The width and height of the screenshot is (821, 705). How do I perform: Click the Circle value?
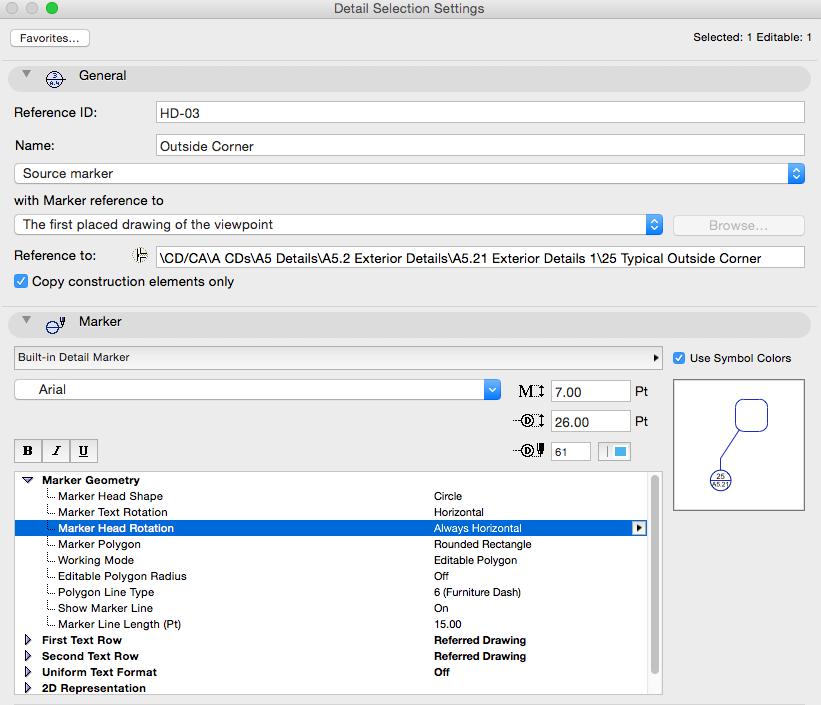(x=448, y=496)
